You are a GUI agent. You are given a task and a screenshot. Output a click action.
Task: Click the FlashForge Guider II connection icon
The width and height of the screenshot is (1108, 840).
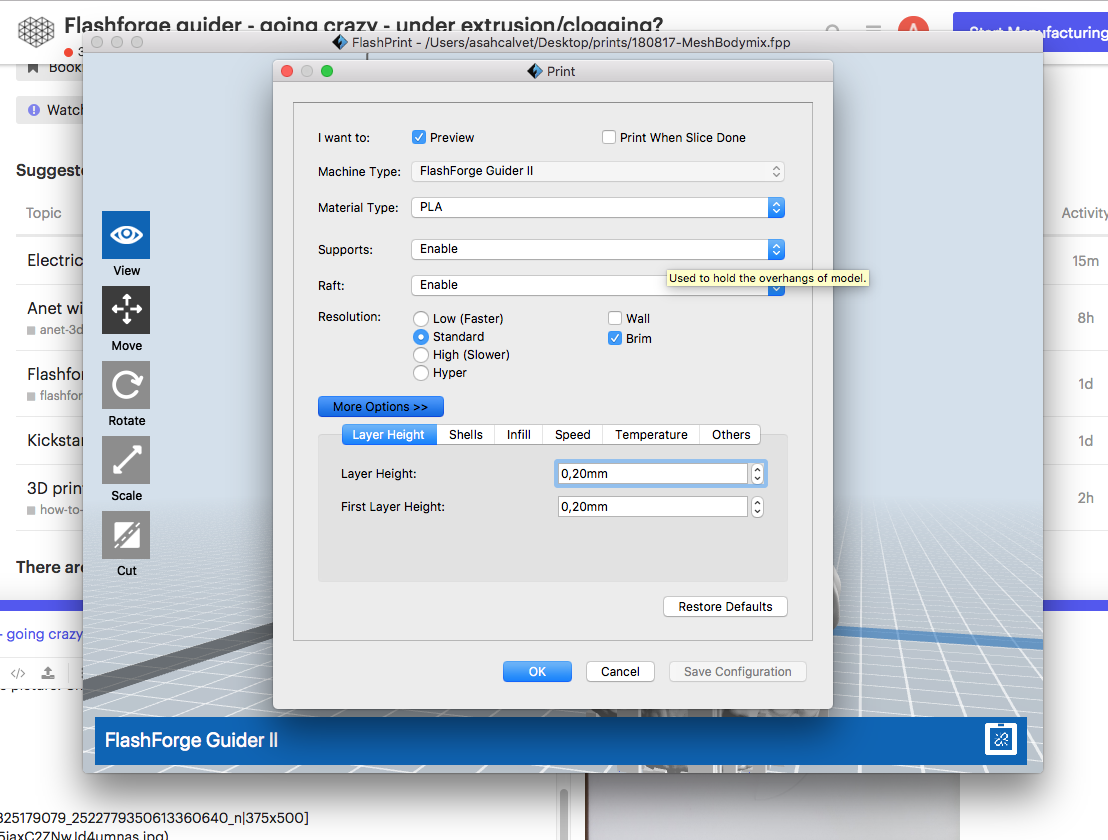[1000, 739]
